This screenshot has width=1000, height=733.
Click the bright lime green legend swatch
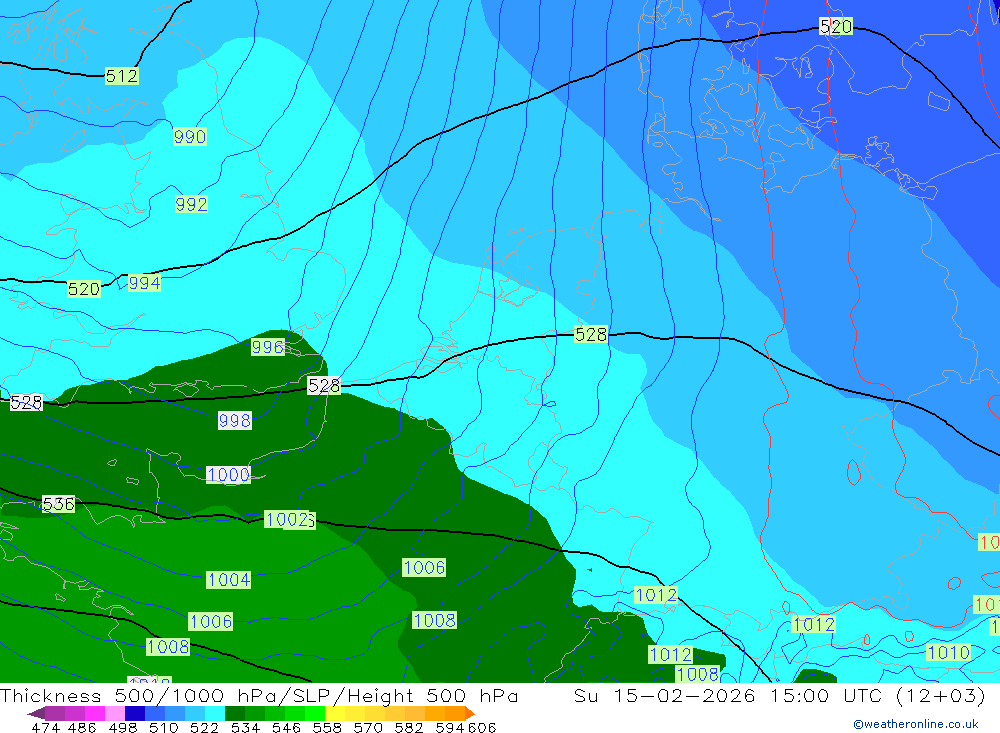coord(315,713)
